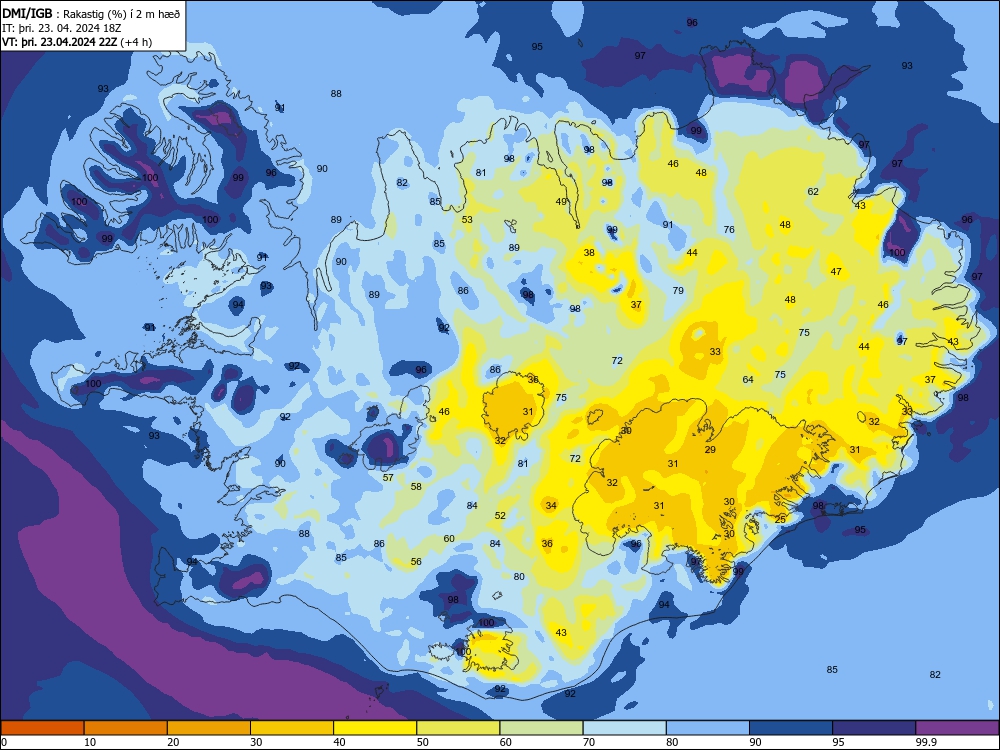Select the 80–90 medium blue legend swatch
1000x750 pixels.
pyautogui.click(x=708, y=728)
